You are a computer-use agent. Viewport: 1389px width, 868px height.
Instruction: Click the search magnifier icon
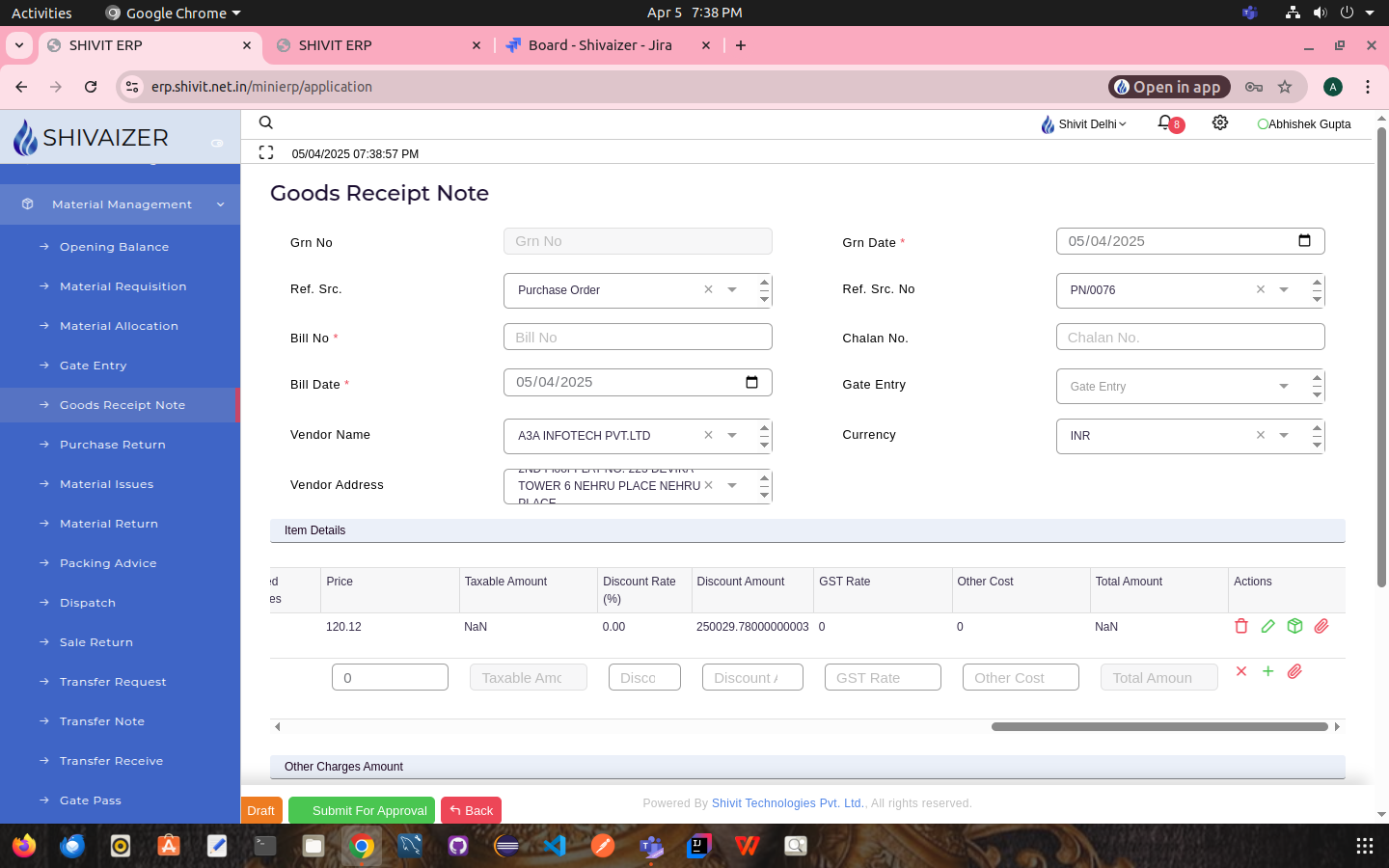click(266, 122)
